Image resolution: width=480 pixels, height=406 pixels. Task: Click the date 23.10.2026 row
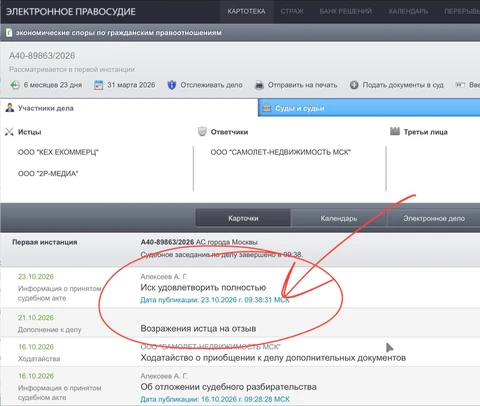[36, 277]
